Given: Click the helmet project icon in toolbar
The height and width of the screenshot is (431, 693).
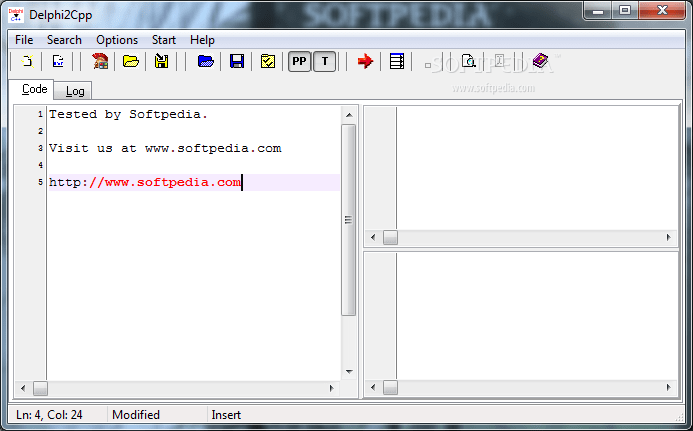Looking at the screenshot, I should point(100,61).
